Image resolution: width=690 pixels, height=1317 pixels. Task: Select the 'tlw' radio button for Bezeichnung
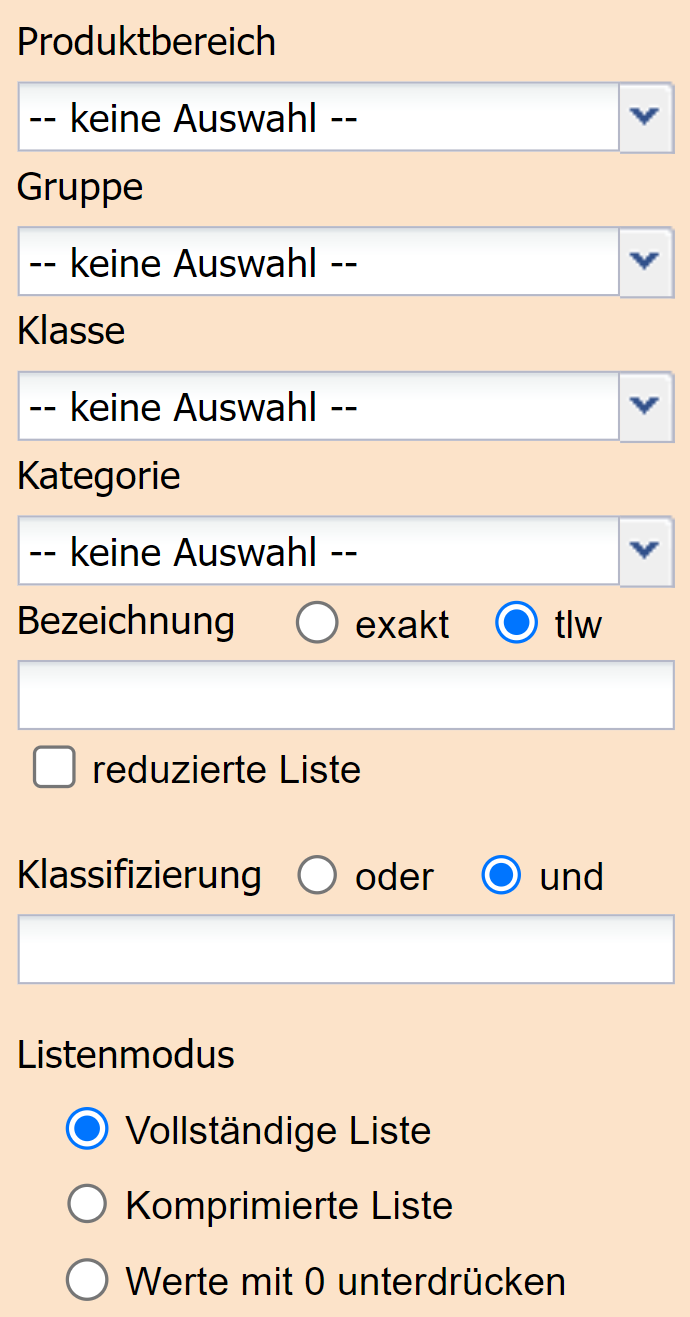[x=517, y=623]
